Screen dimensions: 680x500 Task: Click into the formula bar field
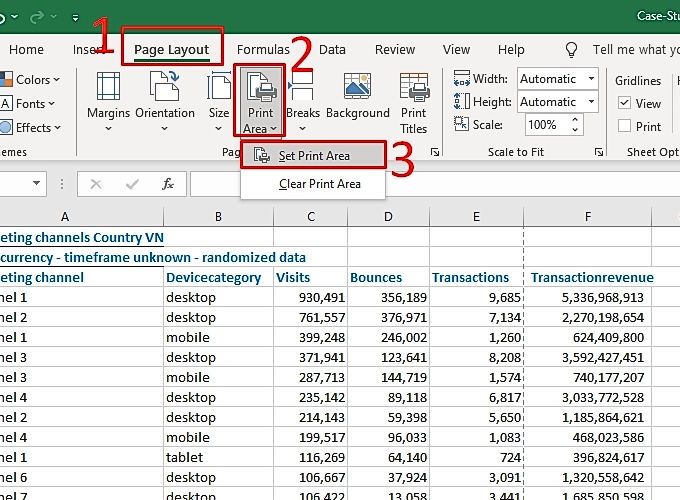(x=435, y=184)
